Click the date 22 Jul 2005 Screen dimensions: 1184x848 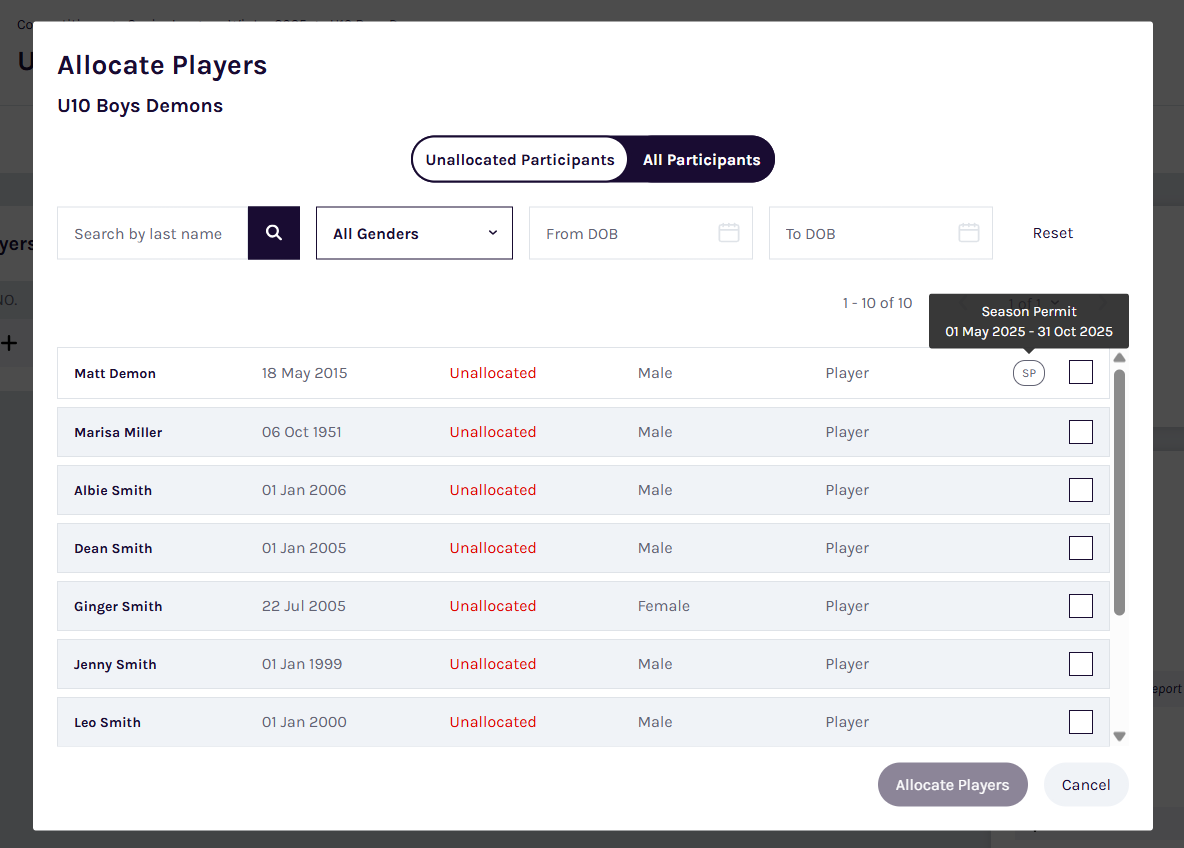304,606
